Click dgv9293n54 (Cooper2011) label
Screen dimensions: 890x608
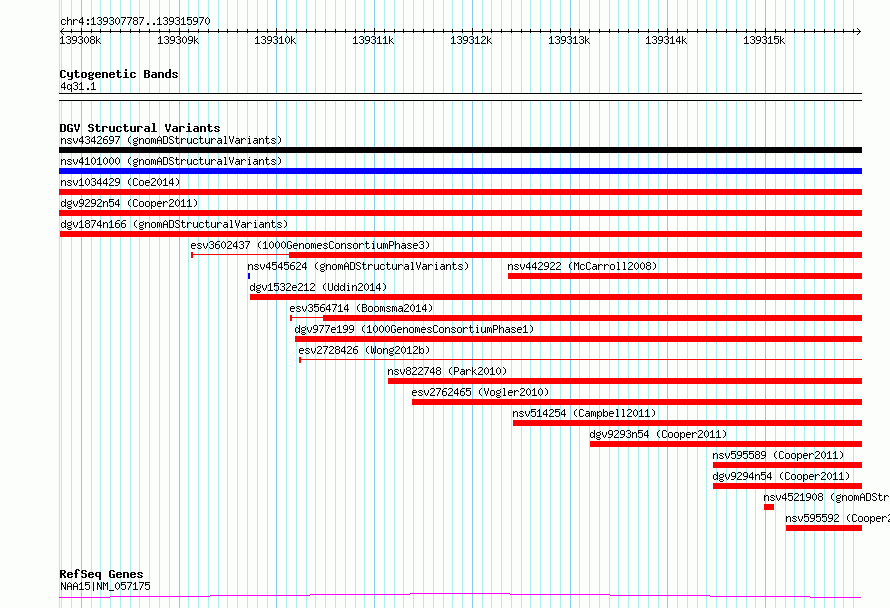pos(658,434)
